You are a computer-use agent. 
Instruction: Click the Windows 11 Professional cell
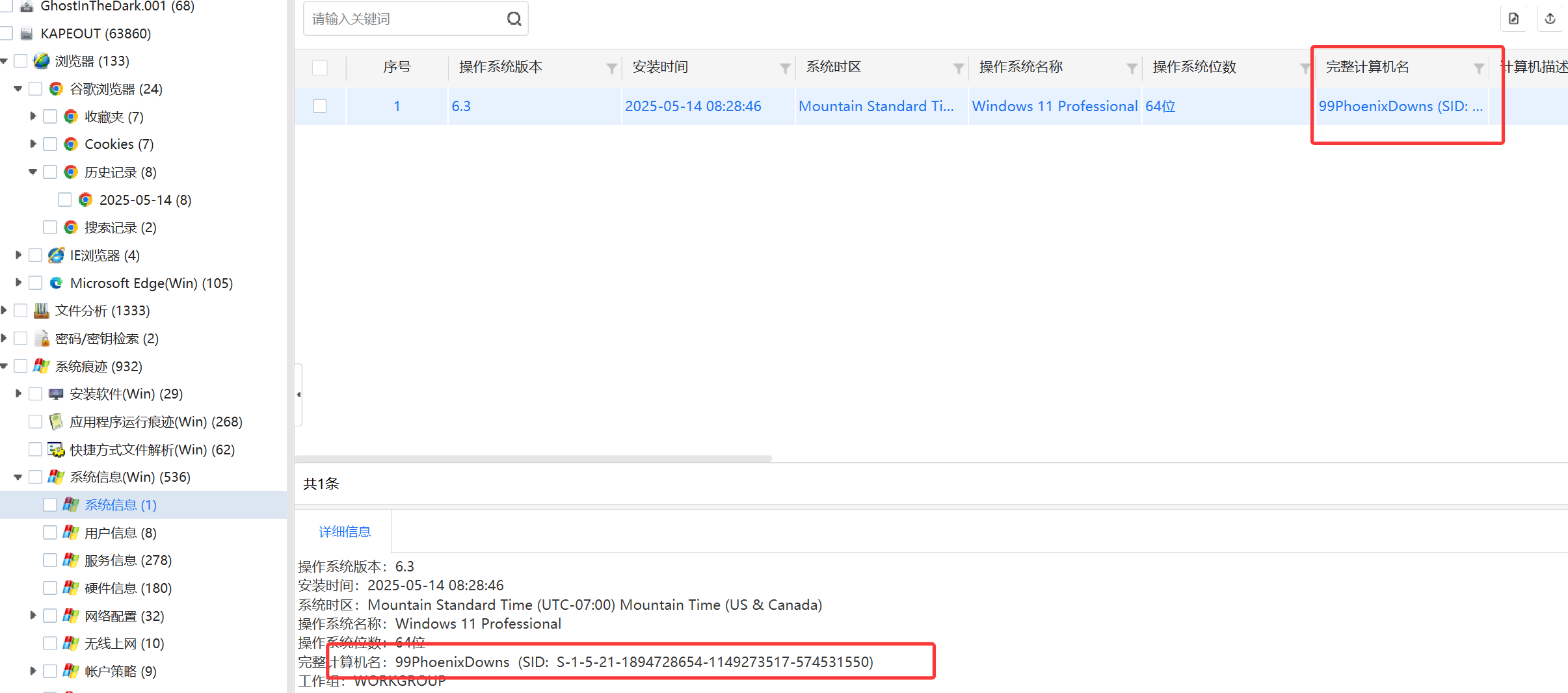coord(1054,106)
